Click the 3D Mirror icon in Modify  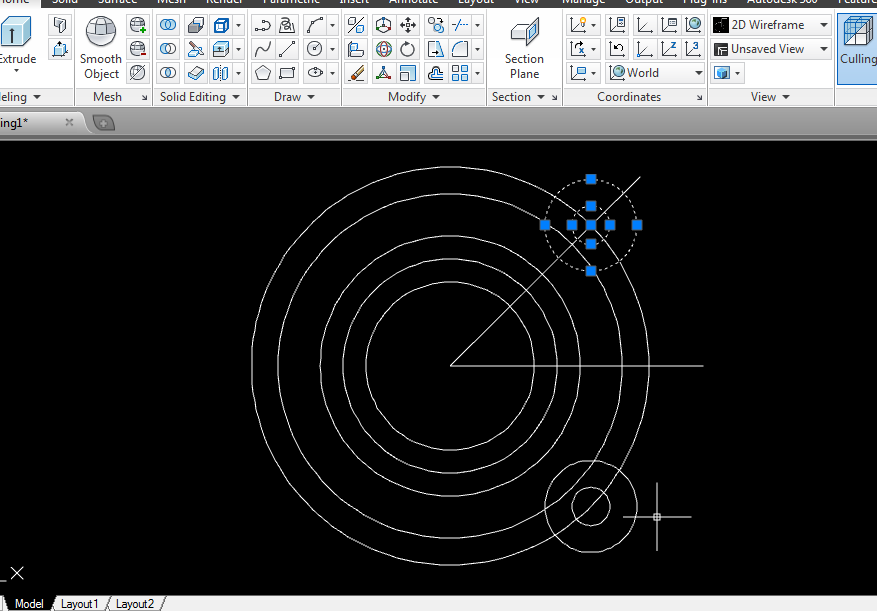pos(356,25)
